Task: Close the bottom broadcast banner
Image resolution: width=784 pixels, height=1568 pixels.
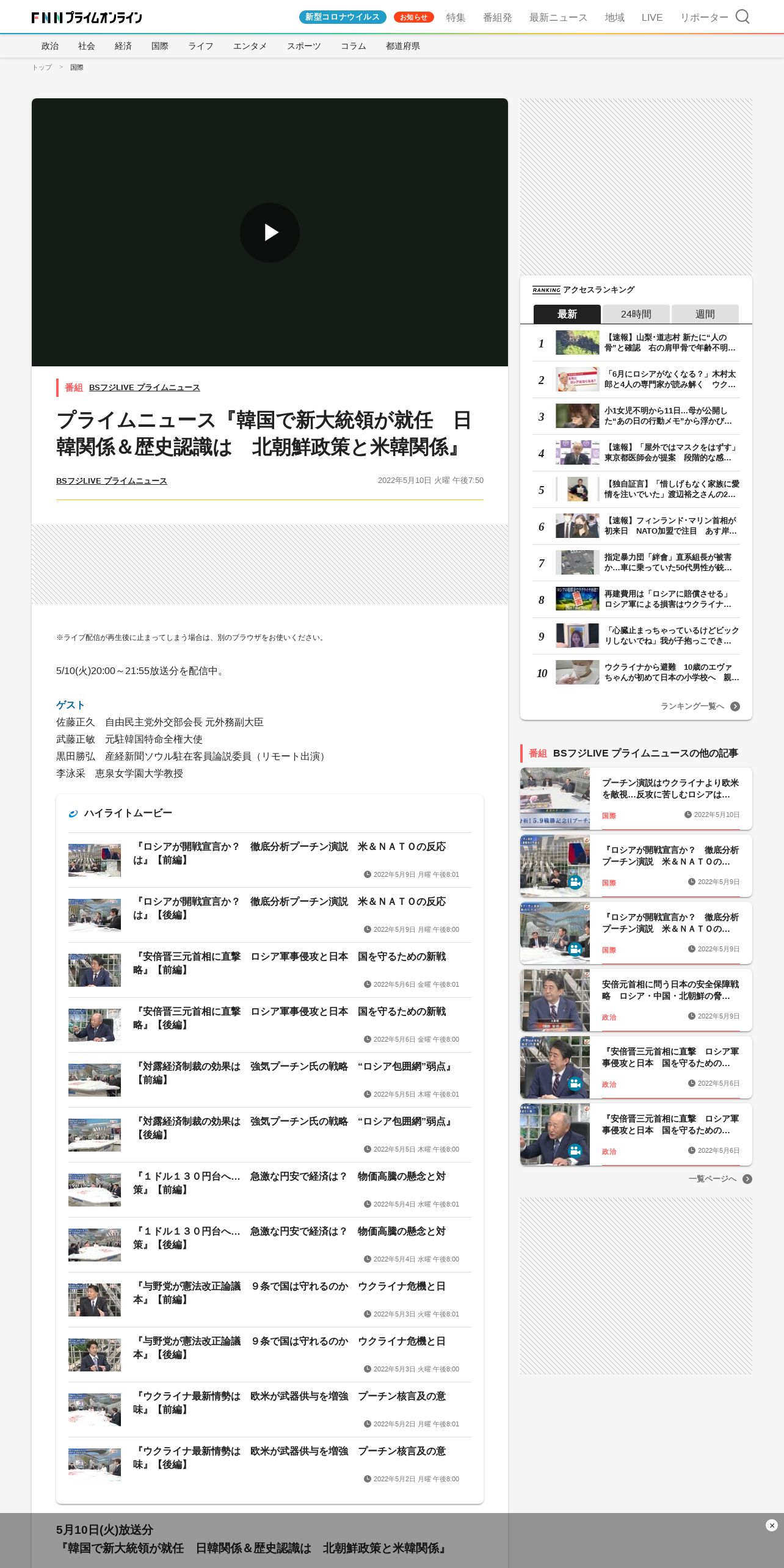Action: (x=772, y=1525)
